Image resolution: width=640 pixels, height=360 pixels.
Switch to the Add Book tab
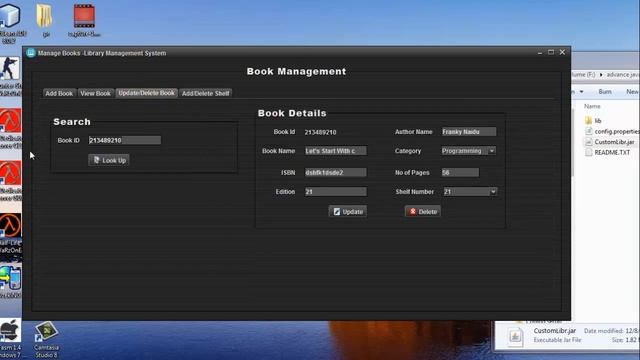[x=59, y=93]
